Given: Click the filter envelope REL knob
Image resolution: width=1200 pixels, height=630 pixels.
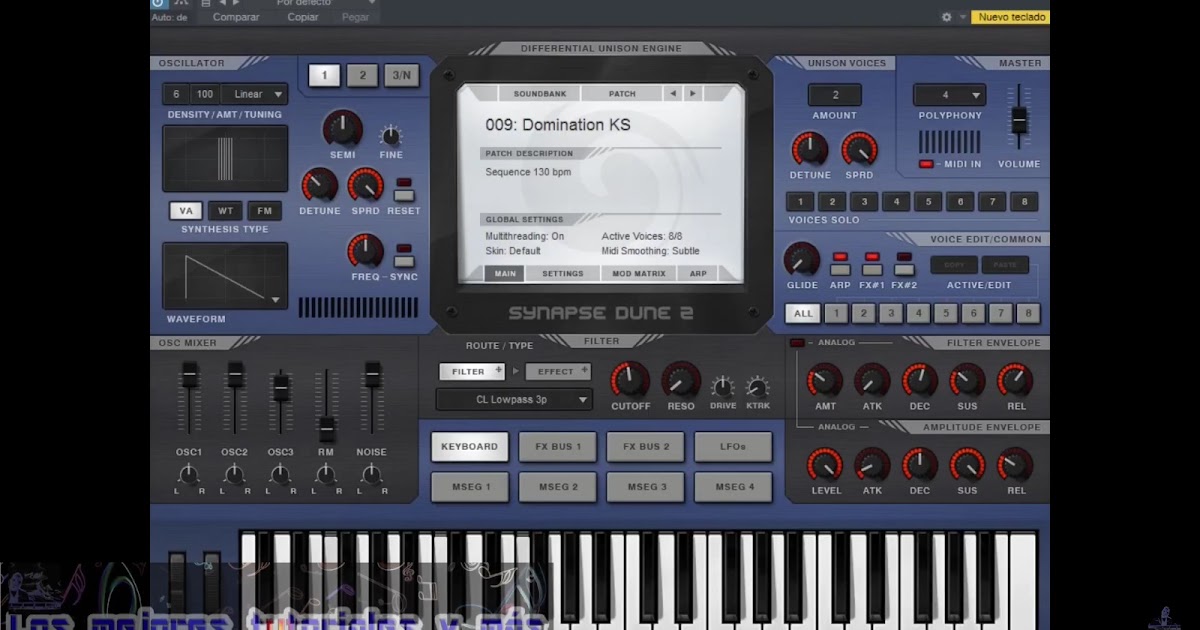Looking at the screenshot, I should (1015, 381).
